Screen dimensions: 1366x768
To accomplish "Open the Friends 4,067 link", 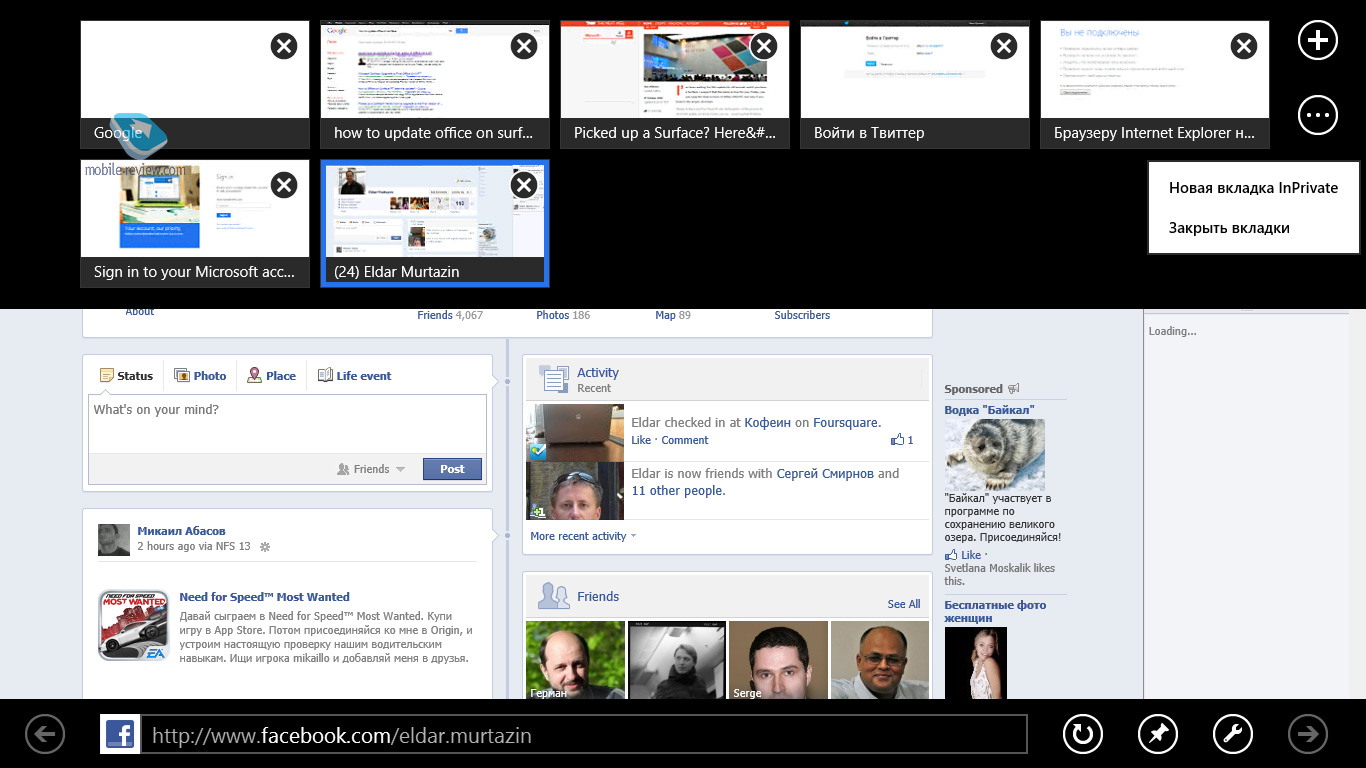I will point(450,315).
